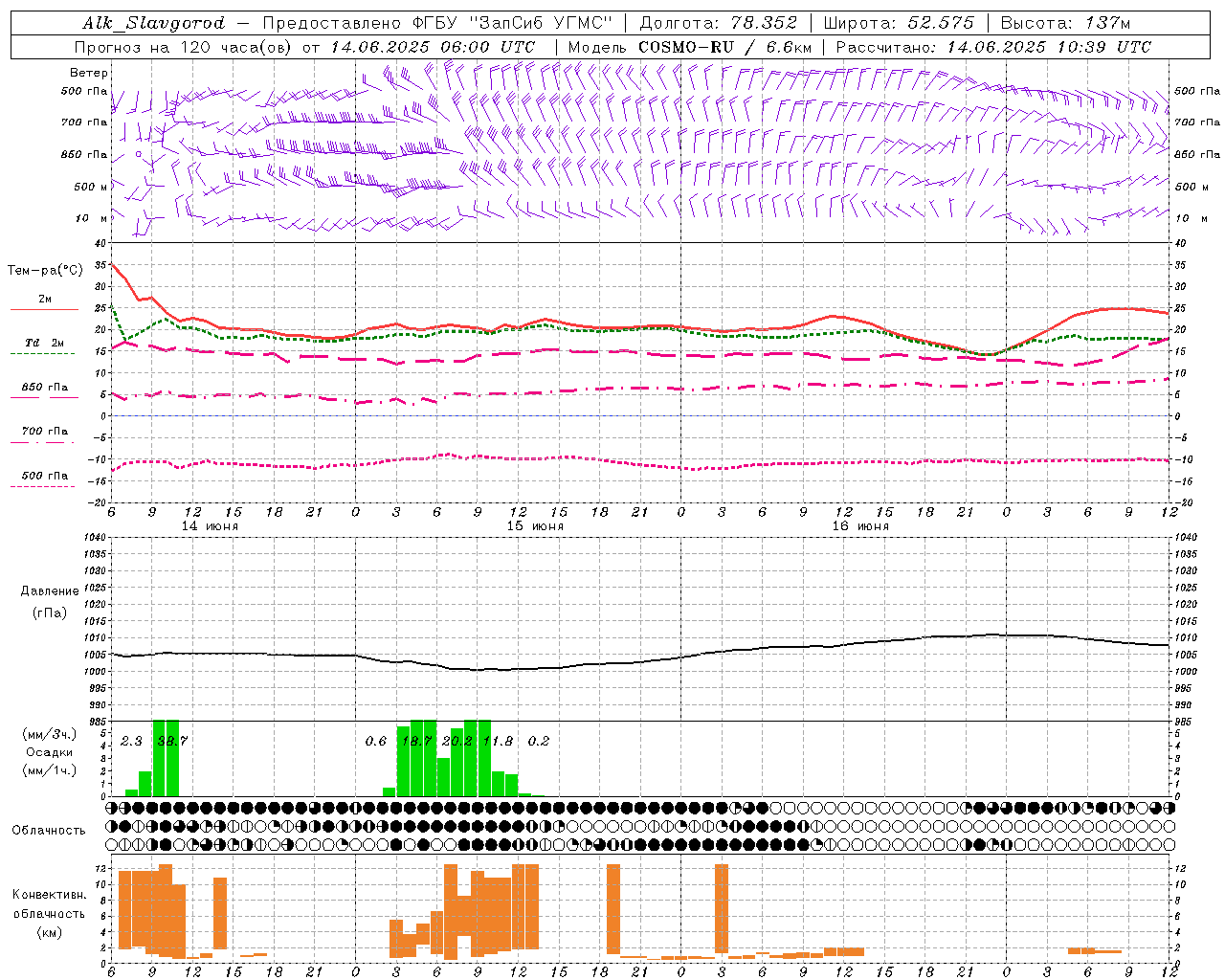This screenshot has height=980, width=1225.
Task: Select the "Облачность" cloud cover label
Action: pyautogui.click(x=49, y=831)
